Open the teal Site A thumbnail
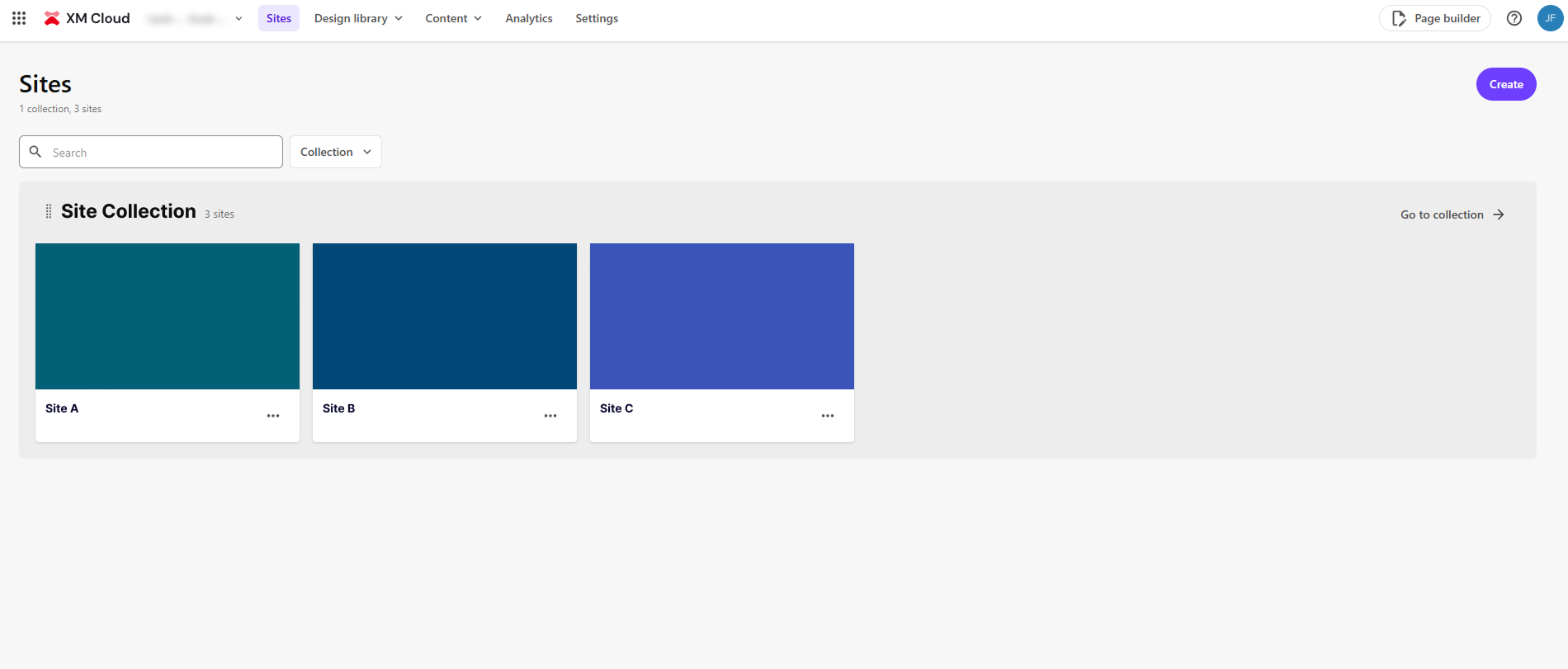 (168, 316)
